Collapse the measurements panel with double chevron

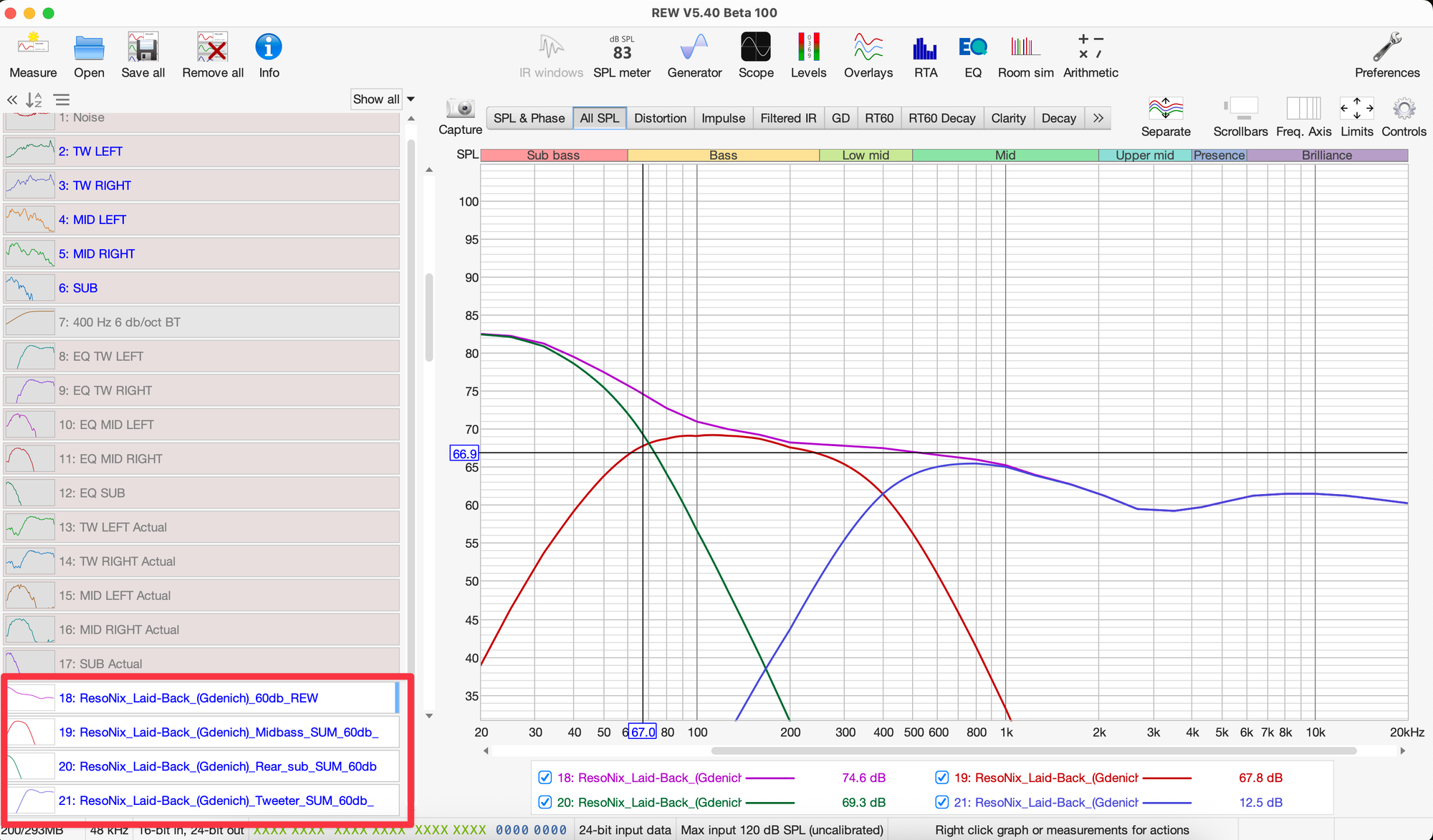tap(12, 100)
